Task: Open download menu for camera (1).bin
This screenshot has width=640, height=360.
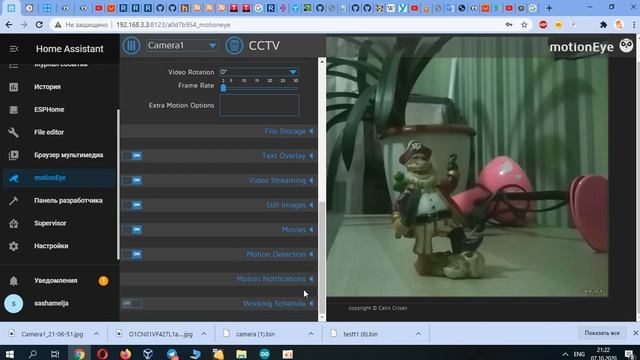Action: 311,334
